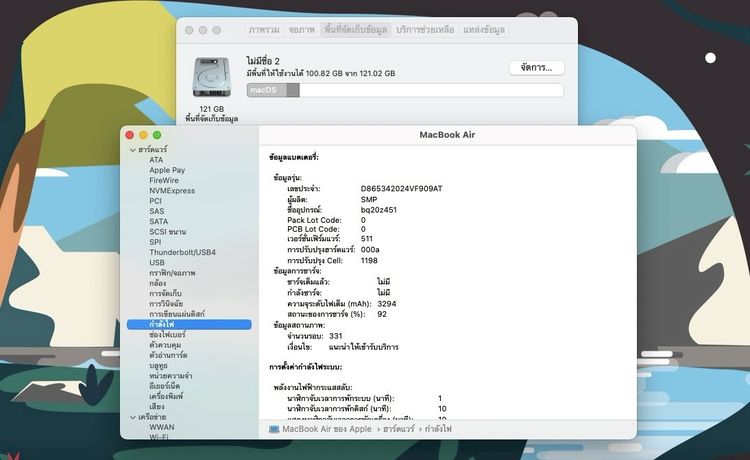Select ช่องไฟเบอร์ in the sidebar
The image size is (750, 460).
click(x=167, y=335)
